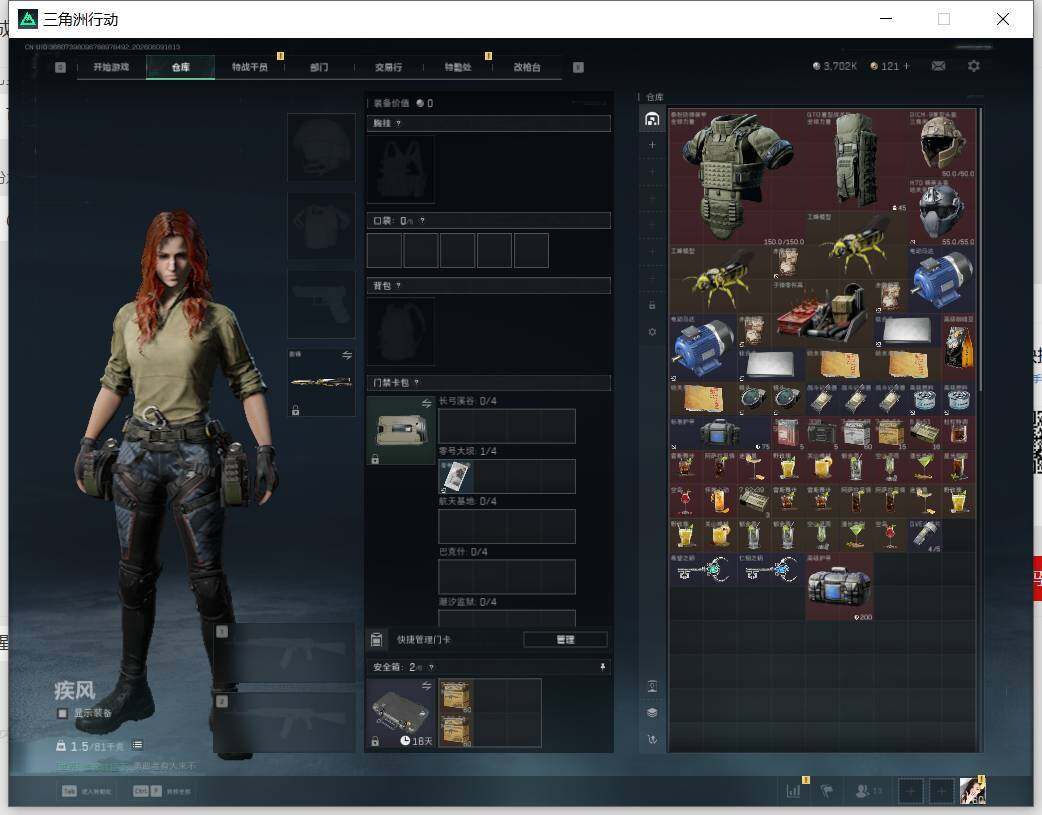The image size is (1042, 815).
Task: Switch to the 开始游戏 tab
Action: (111, 67)
